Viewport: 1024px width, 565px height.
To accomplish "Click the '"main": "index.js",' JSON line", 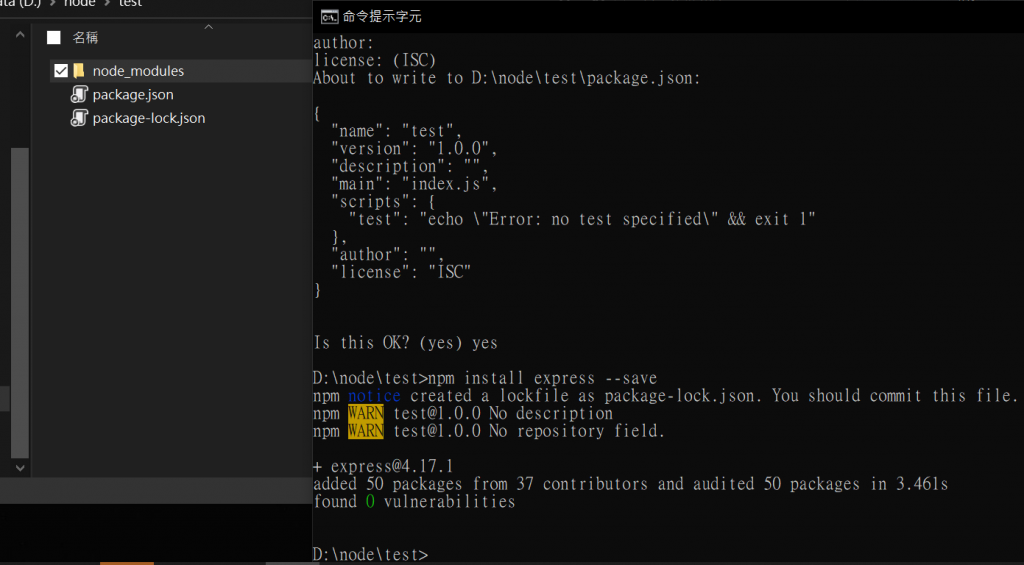I will (415, 184).
